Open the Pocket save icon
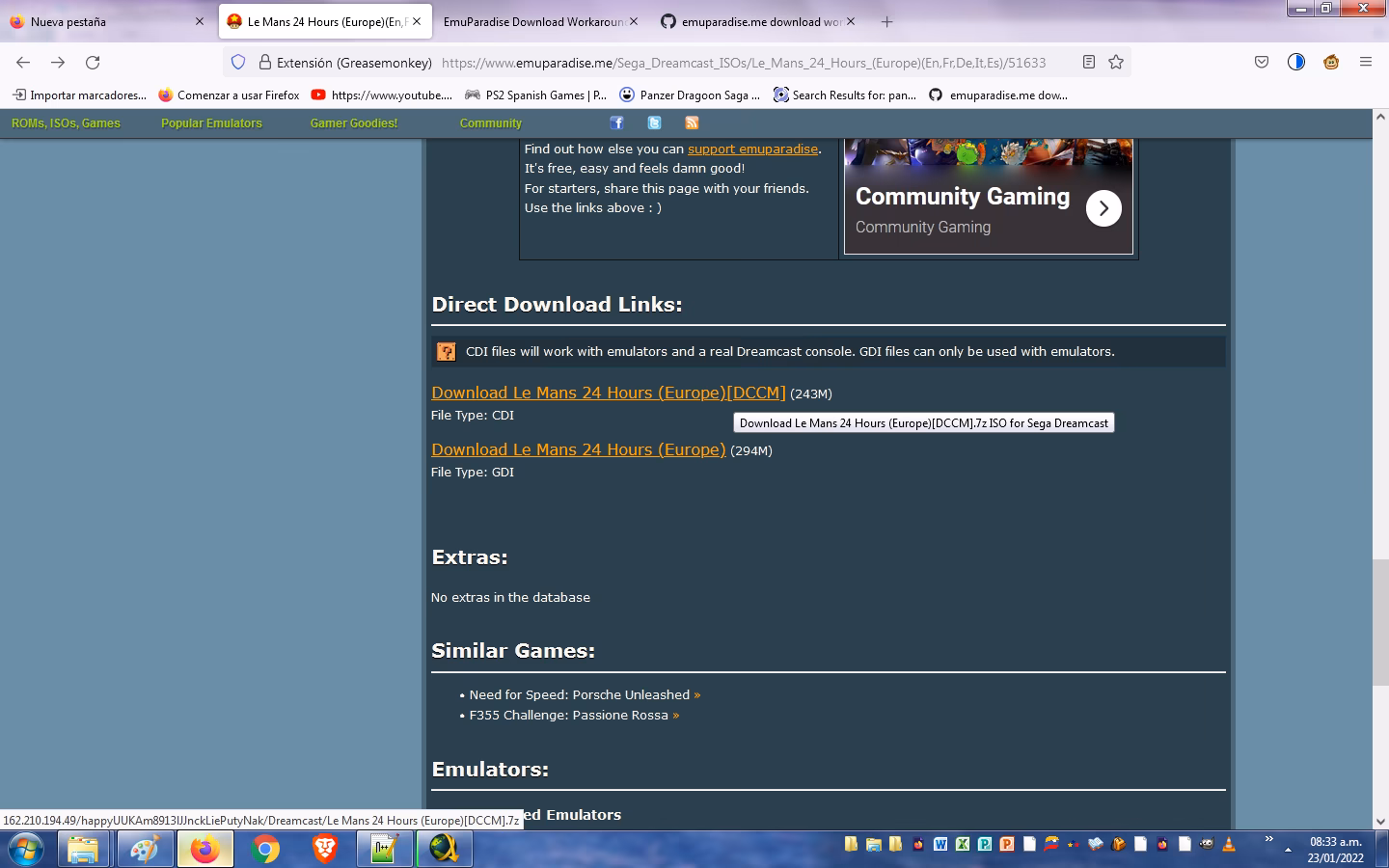The image size is (1389, 868). point(1262,62)
